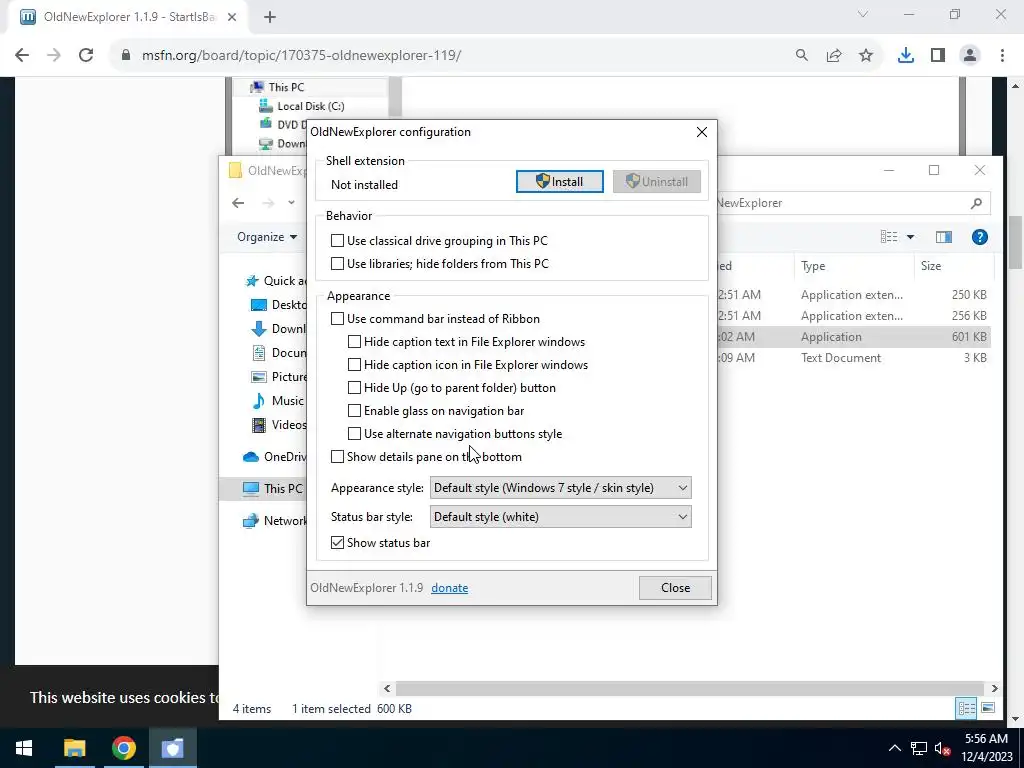Click the Chrome taskbar icon
1024x768 pixels.
(123, 748)
